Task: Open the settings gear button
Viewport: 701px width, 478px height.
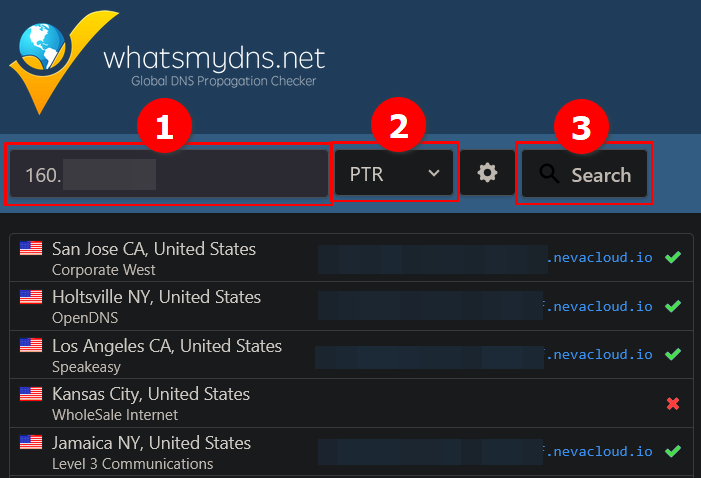Action: coord(487,173)
